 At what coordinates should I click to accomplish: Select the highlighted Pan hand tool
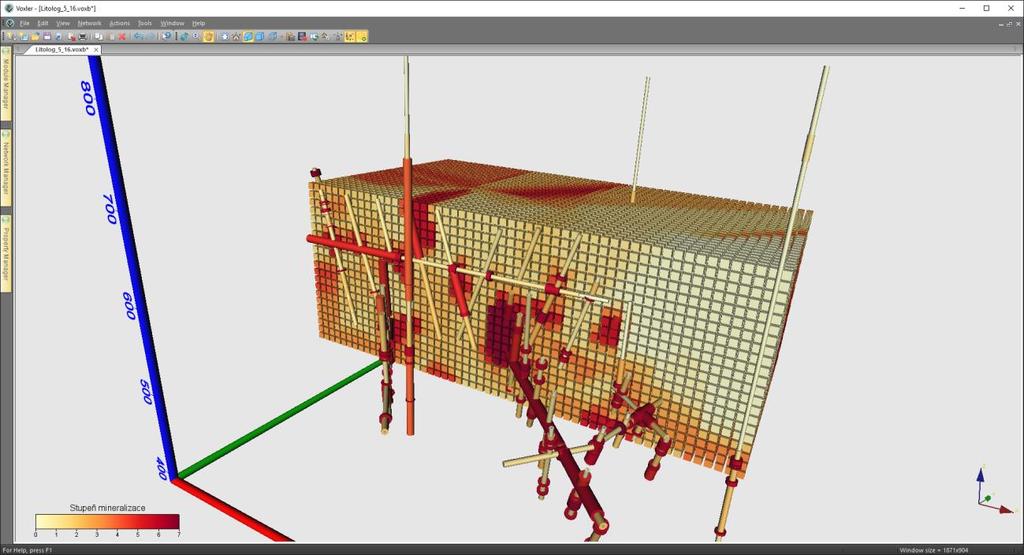point(208,37)
